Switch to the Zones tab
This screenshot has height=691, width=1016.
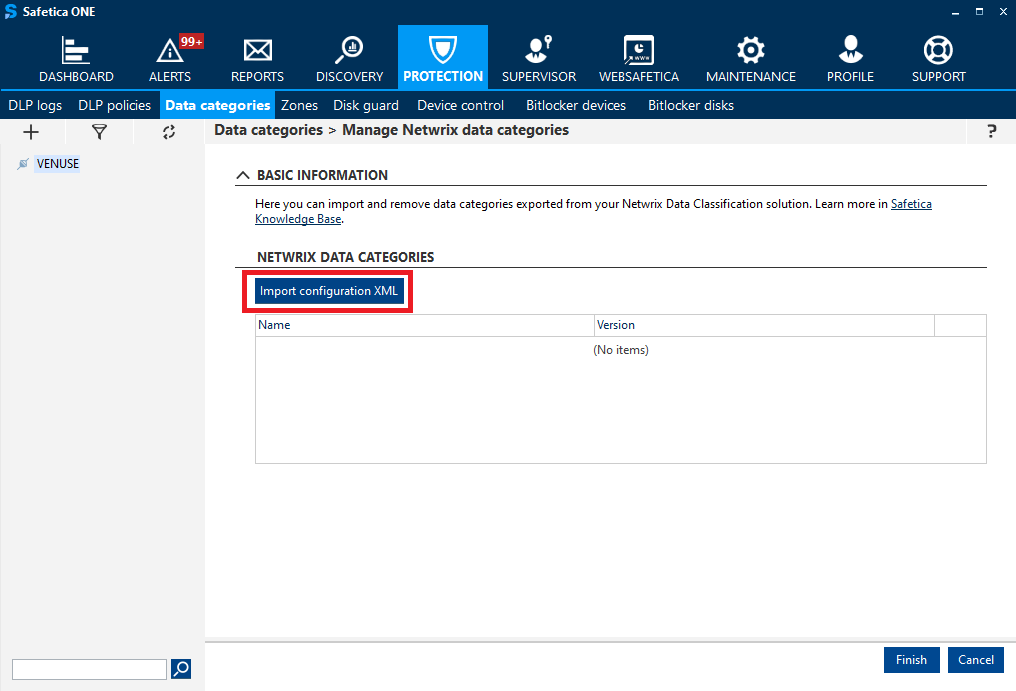point(299,105)
